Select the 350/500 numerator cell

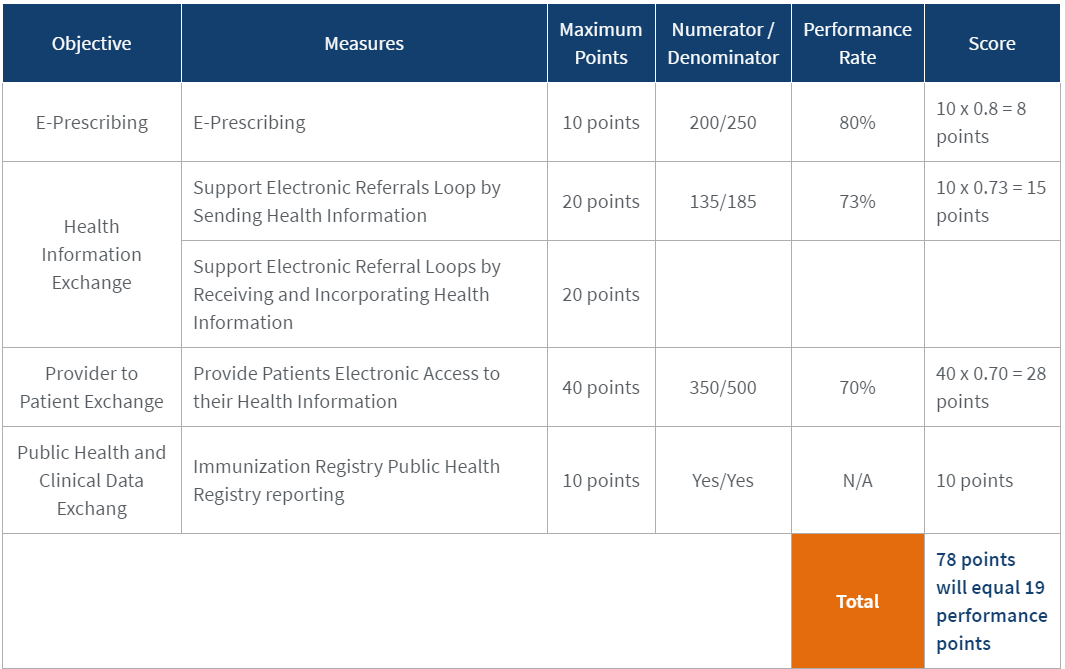(x=723, y=387)
